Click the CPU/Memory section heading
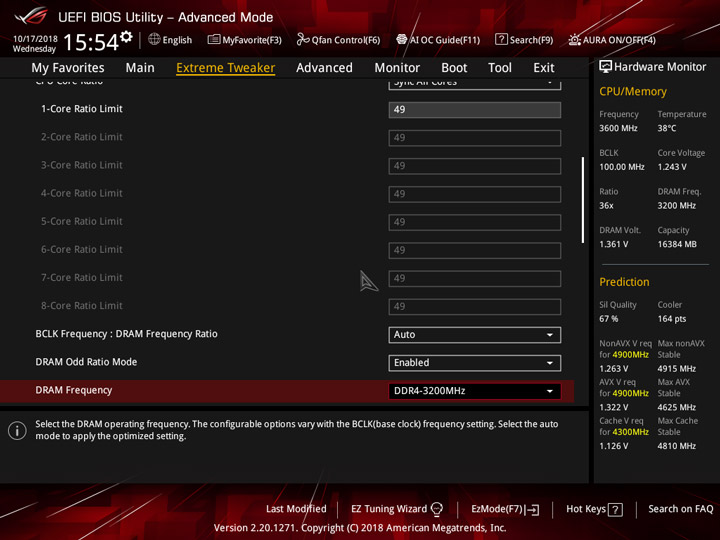The height and width of the screenshot is (540, 720). click(633, 91)
